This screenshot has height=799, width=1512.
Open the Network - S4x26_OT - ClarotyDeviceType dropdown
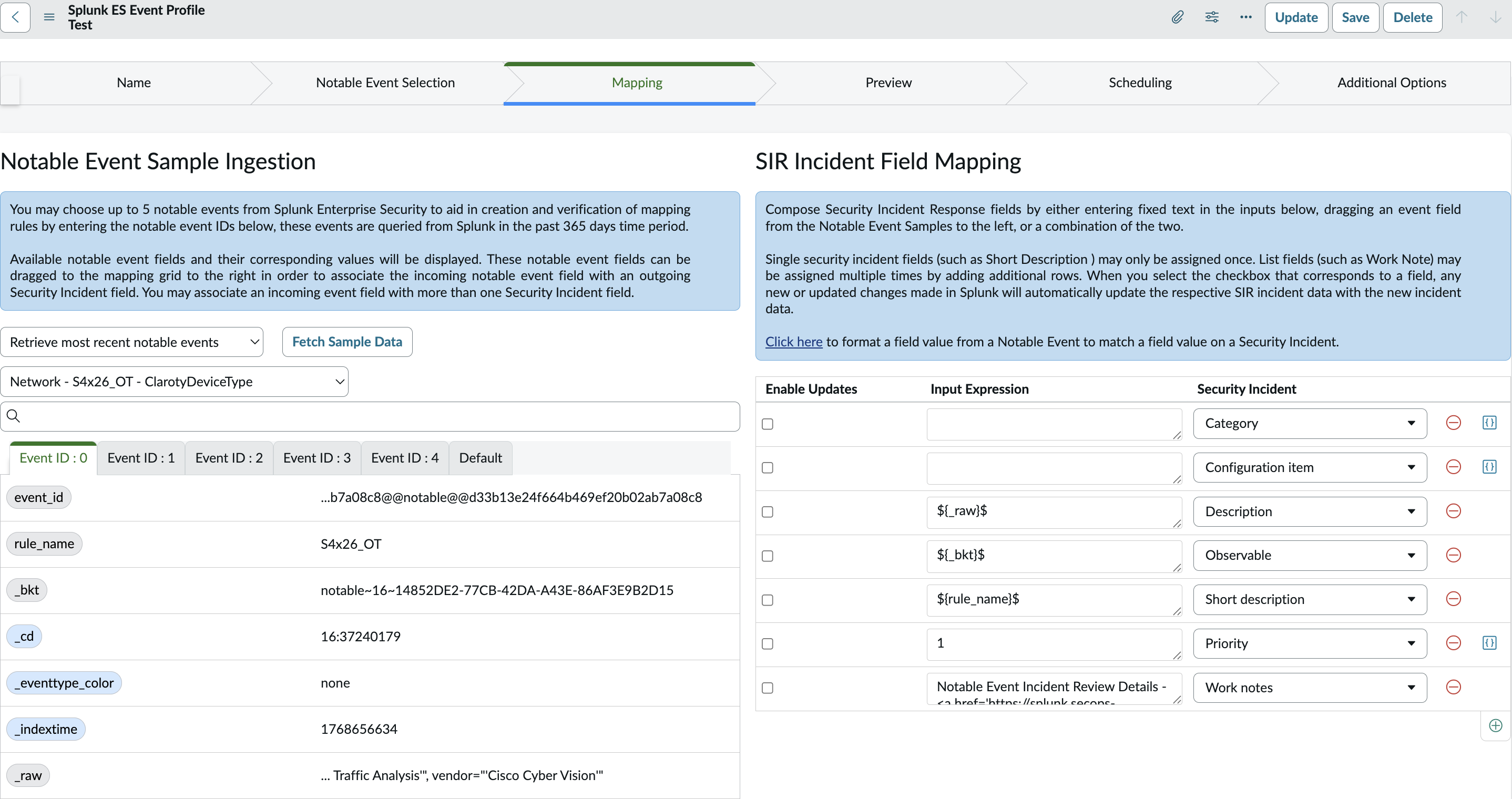tap(175, 382)
